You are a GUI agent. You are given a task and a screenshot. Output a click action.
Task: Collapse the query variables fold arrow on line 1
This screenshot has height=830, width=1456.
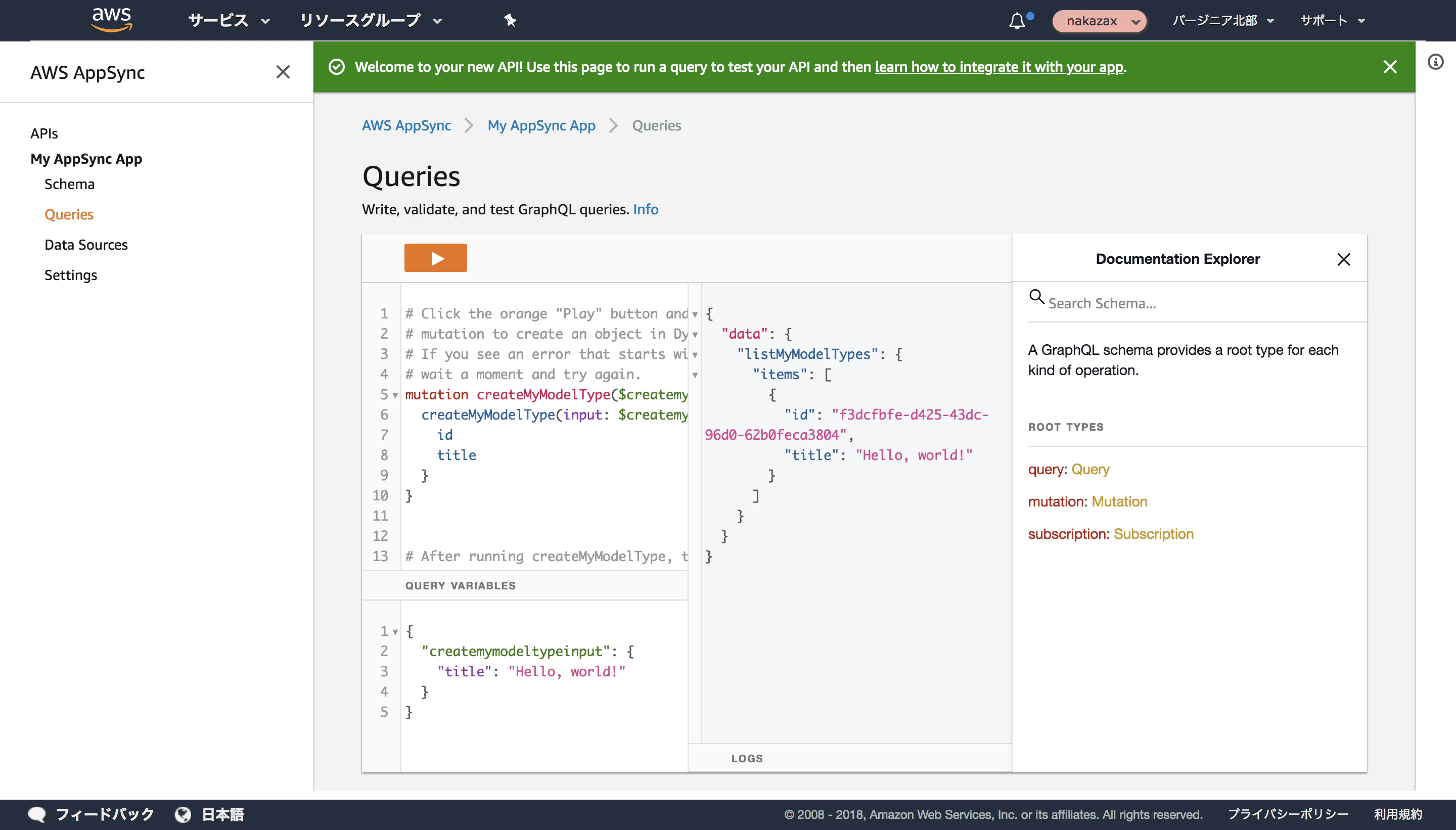point(395,632)
